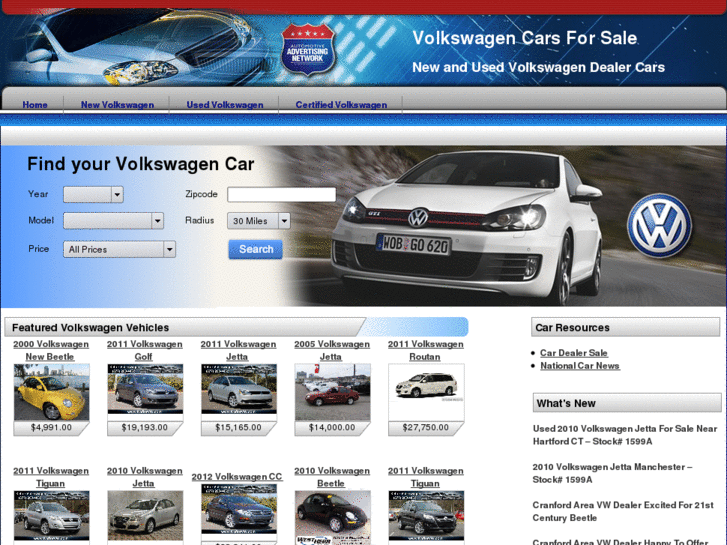Click the Volkswagen Cars For Sale banner title
This screenshot has width=727, height=545.
click(524, 38)
